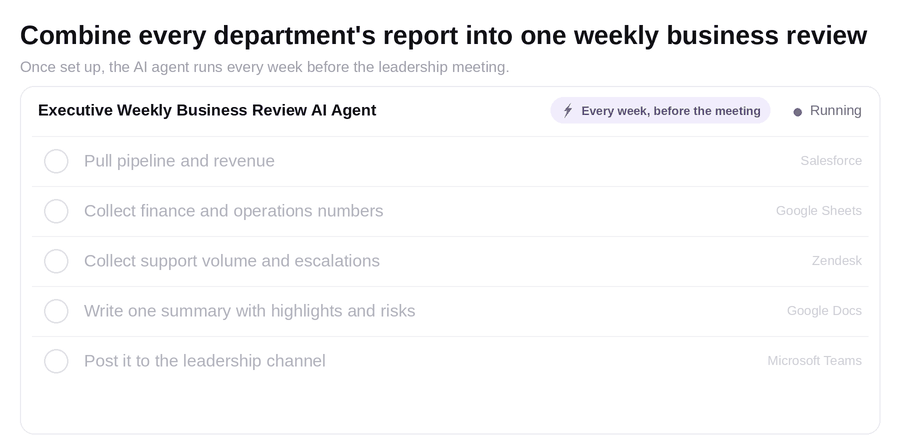This screenshot has width=900, height=440.
Task: Select 'Collect support volume and escalations' step text
Action: [232, 261]
